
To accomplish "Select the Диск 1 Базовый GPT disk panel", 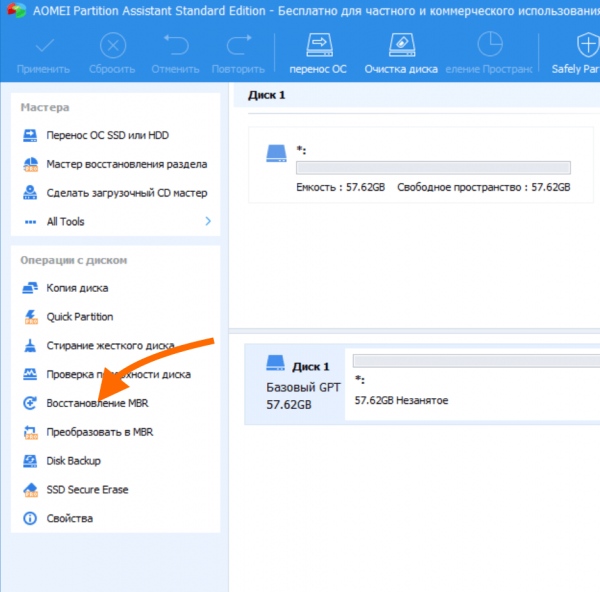I will (x=295, y=384).
